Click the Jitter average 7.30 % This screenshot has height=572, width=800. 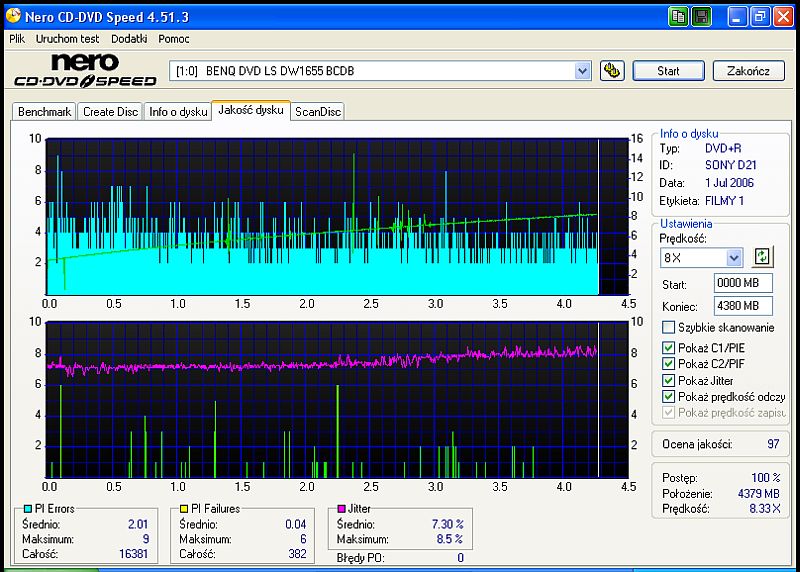pyautogui.click(x=447, y=524)
